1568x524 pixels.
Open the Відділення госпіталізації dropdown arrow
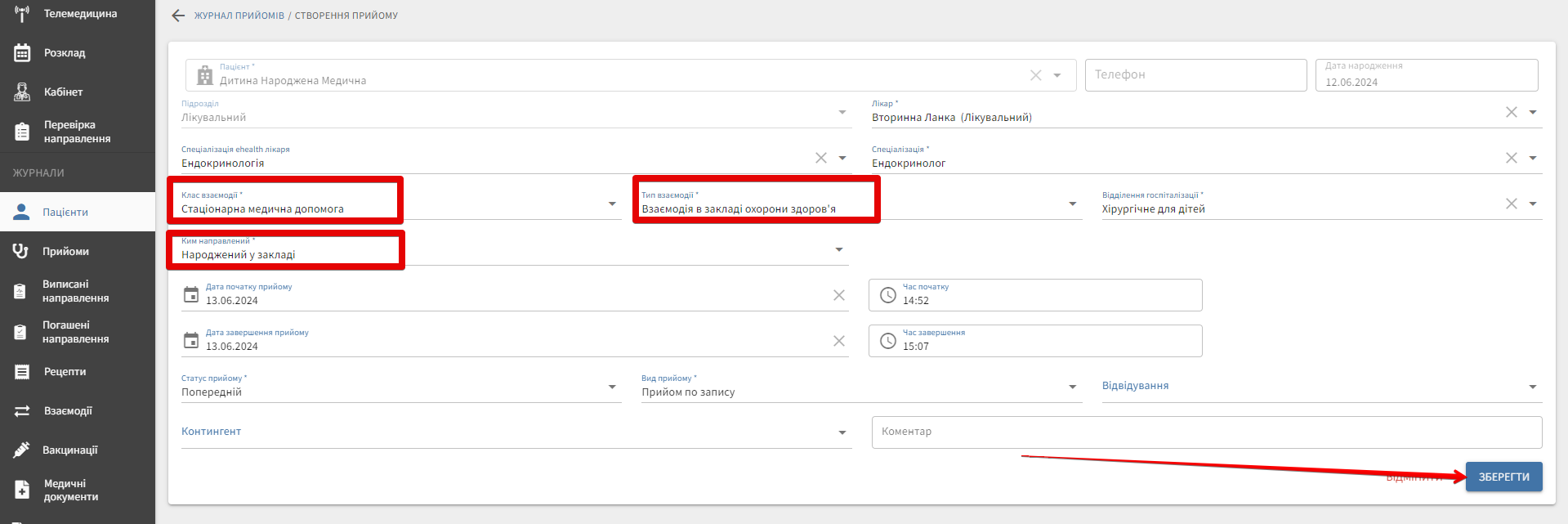[x=1533, y=204]
